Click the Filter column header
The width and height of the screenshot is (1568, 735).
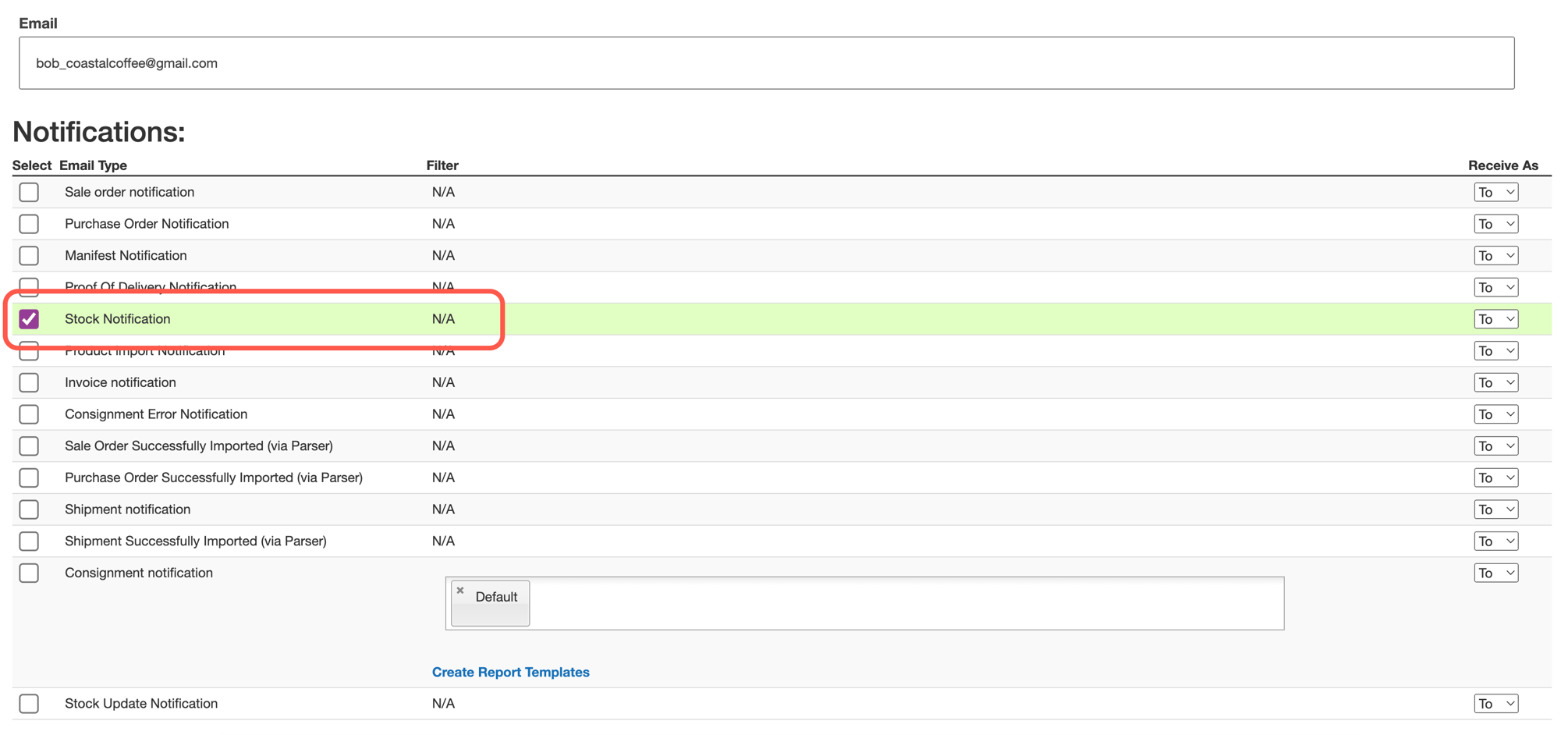(x=442, y=165)
